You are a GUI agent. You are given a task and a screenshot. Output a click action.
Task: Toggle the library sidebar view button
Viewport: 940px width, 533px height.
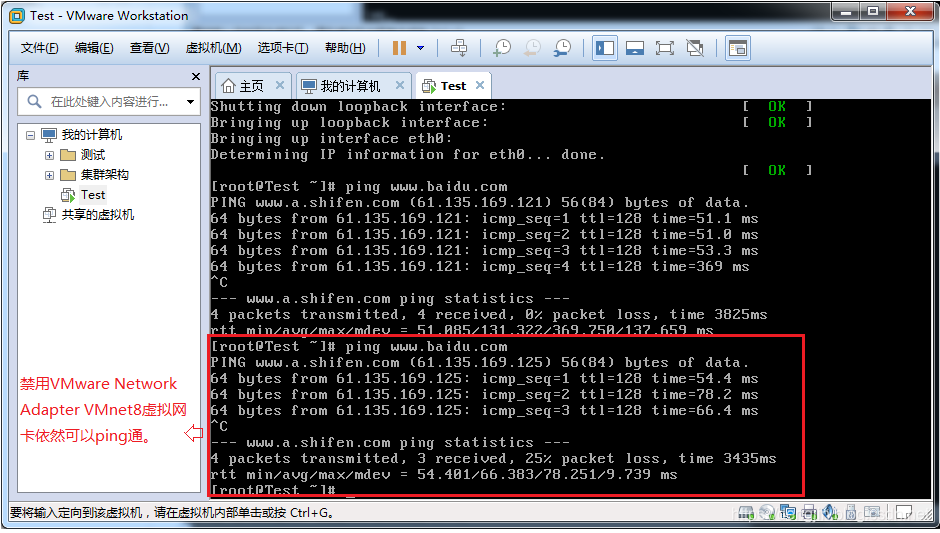(x=604, y=48)
